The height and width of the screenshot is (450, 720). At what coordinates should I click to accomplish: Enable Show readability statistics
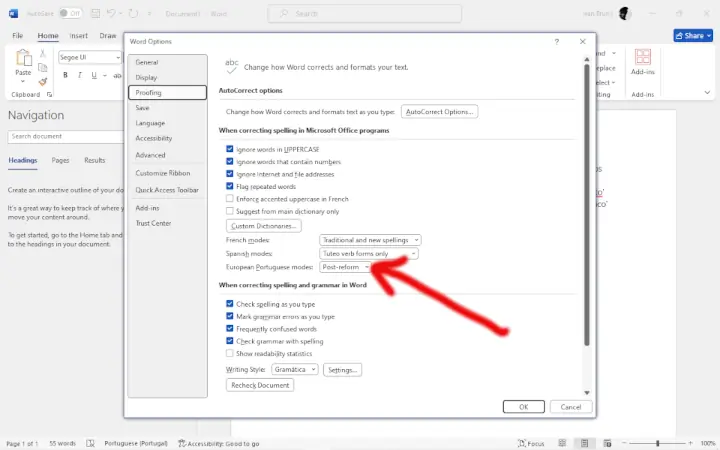[x=230, y=353]
